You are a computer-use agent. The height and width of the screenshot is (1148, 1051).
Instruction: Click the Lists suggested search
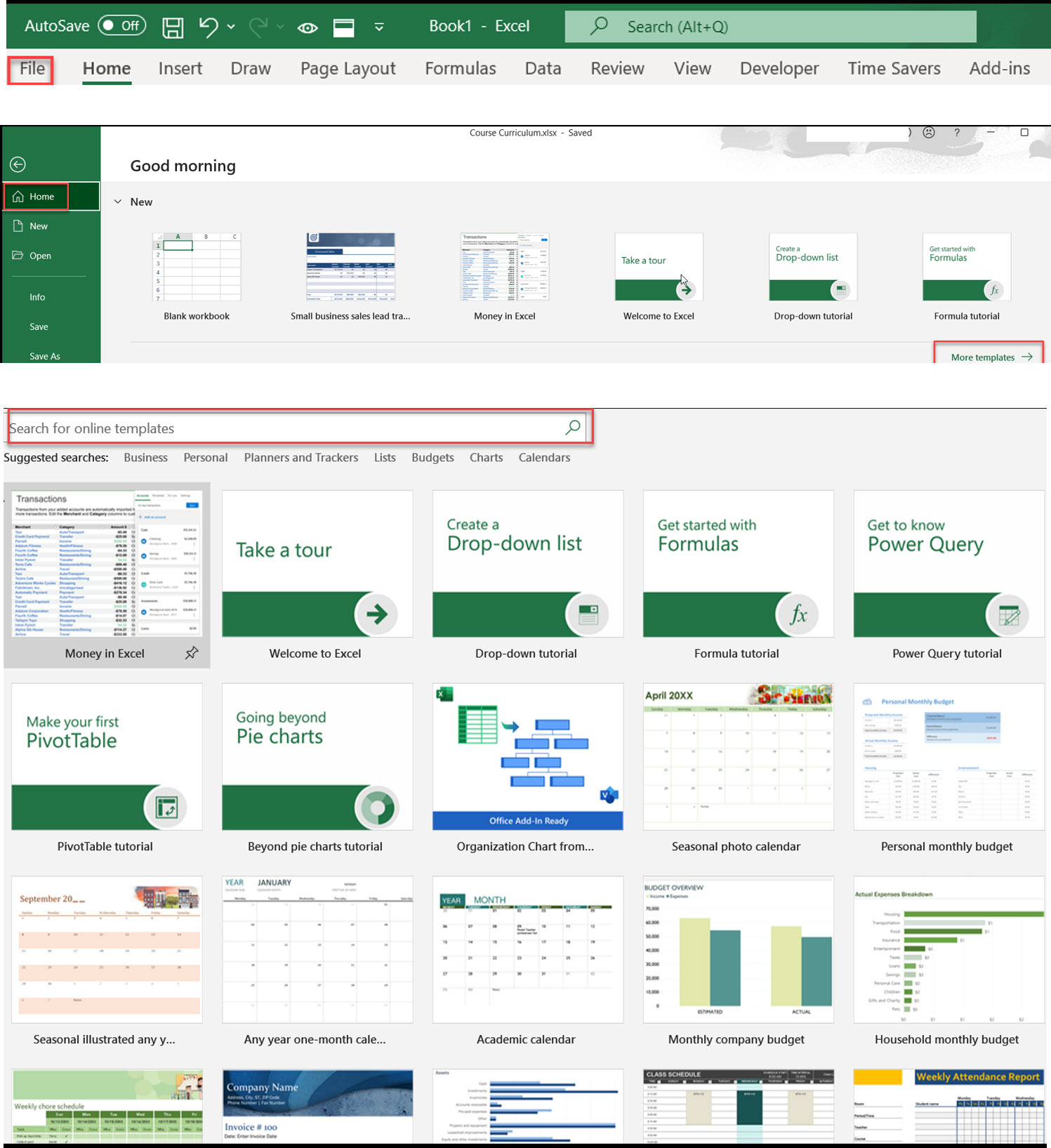pyautogui.click(x=385, y=458)
